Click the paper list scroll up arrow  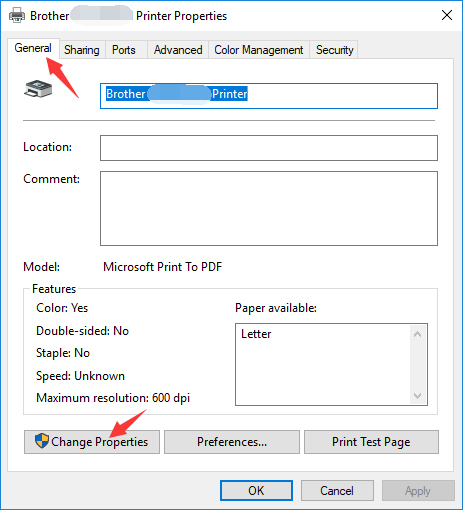point(417,334)
